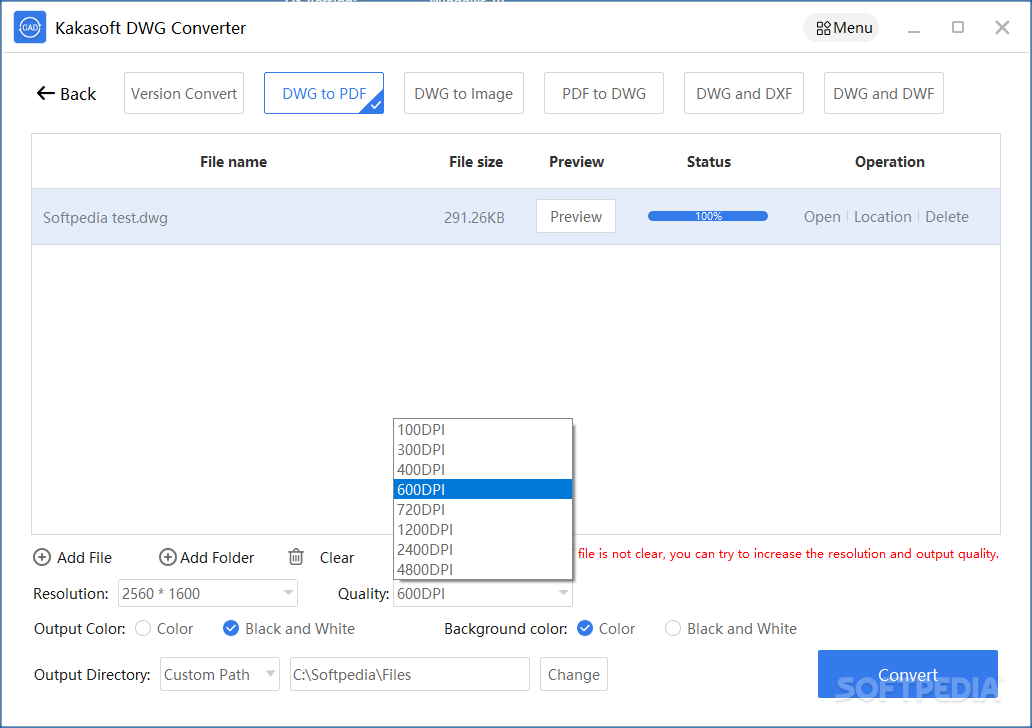The height and width of the screenshot is (728, 1032).
Task: Click the back arrow icon
Action: 45,93
